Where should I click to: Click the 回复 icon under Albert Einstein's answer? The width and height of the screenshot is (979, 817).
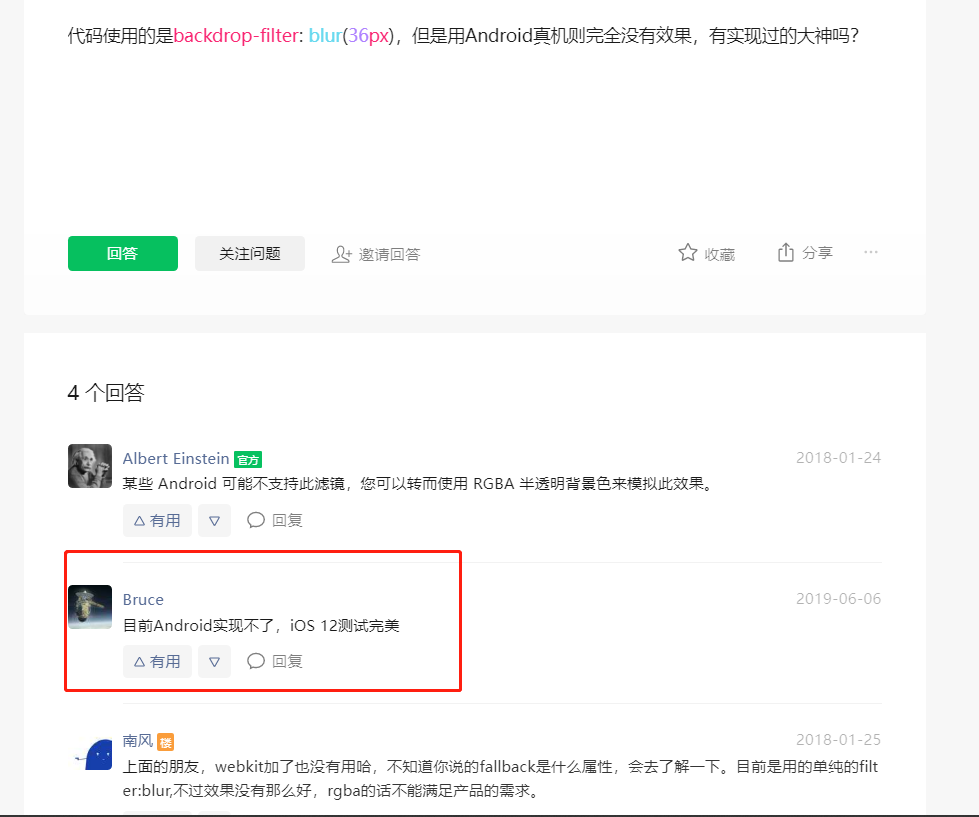point(256,520)
